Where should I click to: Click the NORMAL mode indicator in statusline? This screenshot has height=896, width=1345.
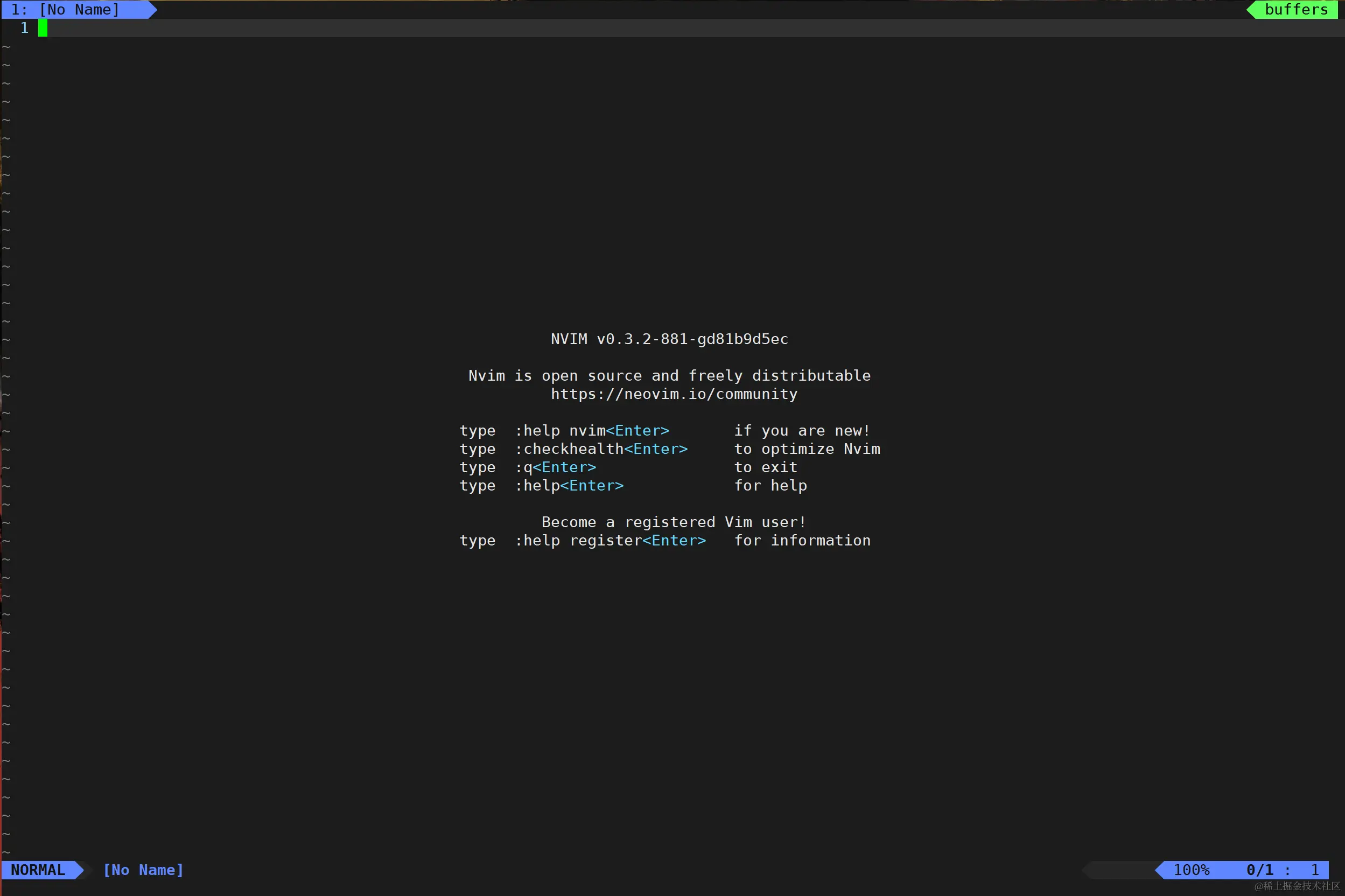click(38, 870)
